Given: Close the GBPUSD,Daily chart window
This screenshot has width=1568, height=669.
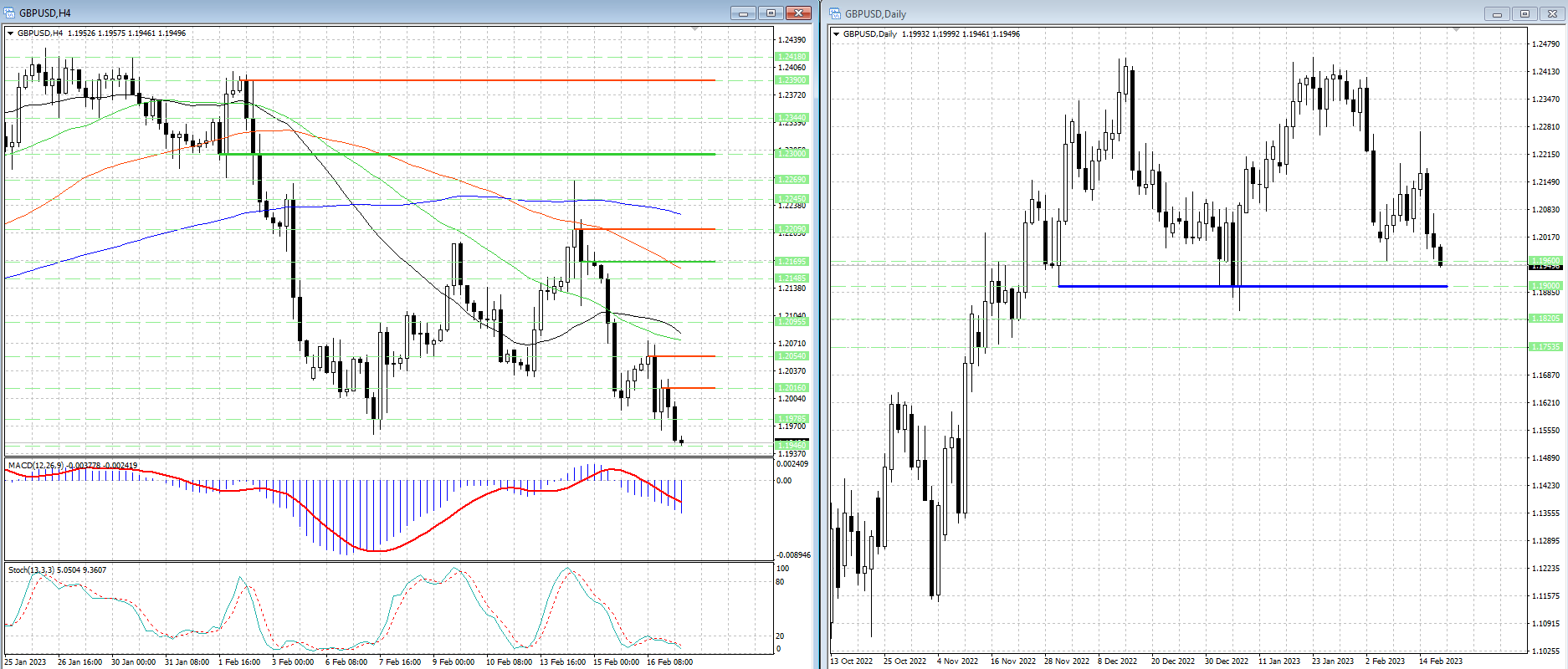Looking at the screenshot, I should coord(1552,13).
